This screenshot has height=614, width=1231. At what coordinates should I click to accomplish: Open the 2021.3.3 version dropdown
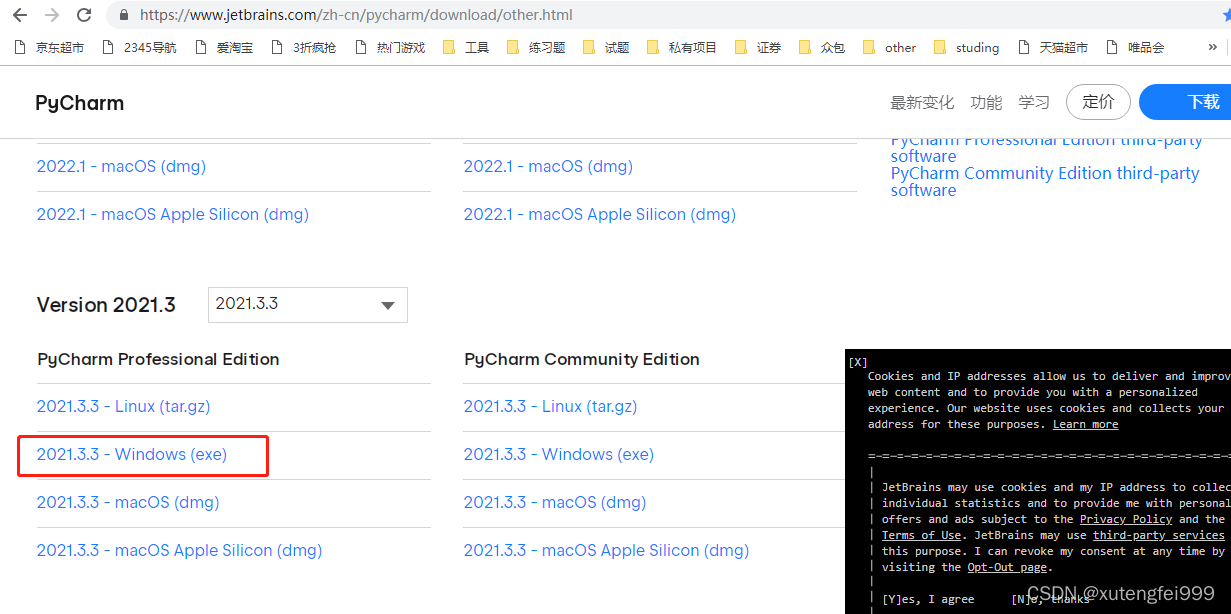pos(308,305)
